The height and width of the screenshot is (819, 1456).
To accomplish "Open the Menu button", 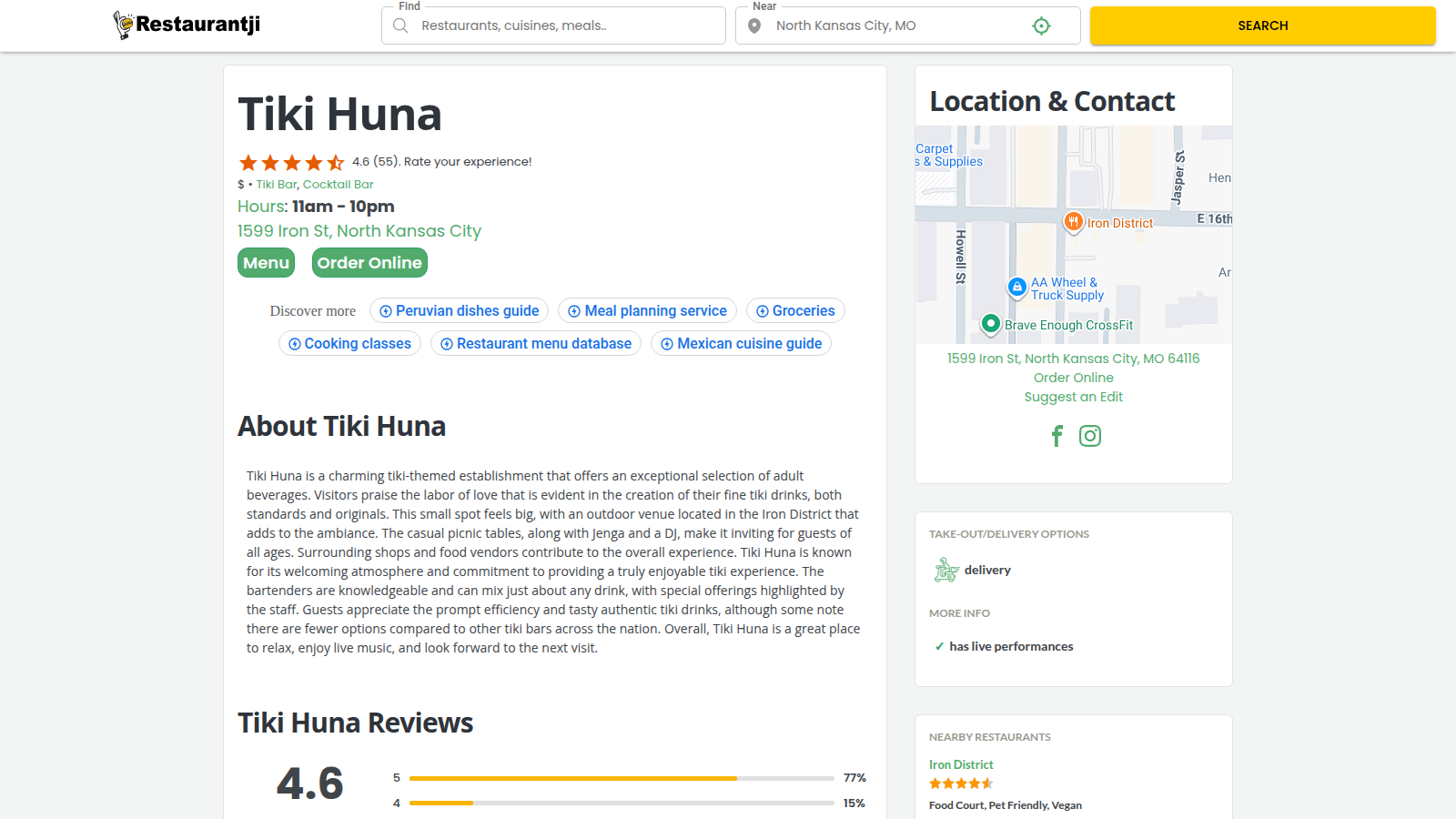I will coord(266,263).
